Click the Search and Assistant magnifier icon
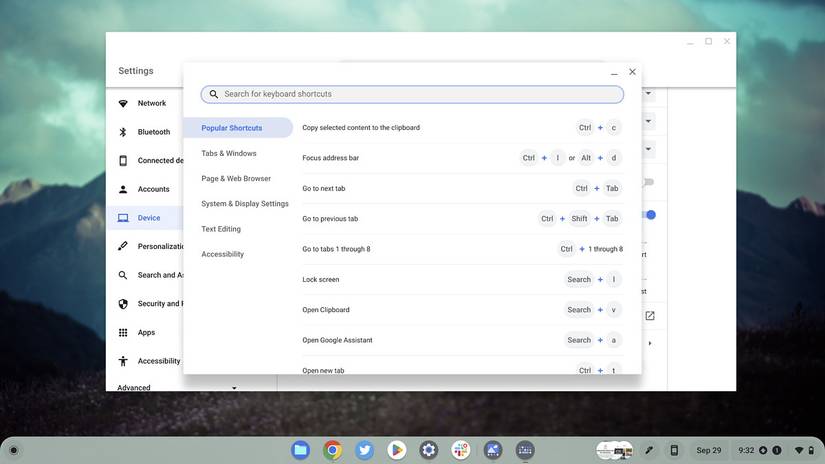 coord(123,275)
